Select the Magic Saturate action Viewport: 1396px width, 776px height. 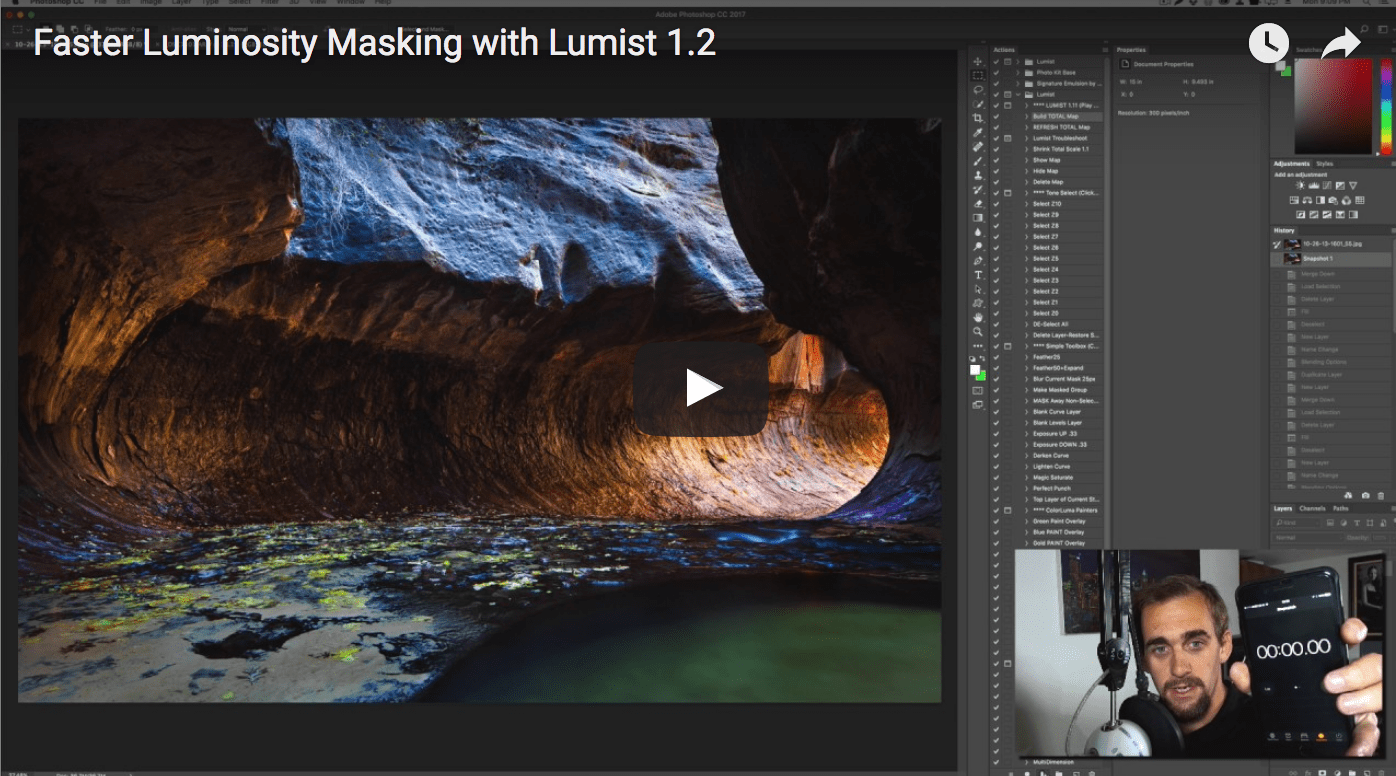click(1053, 477)
